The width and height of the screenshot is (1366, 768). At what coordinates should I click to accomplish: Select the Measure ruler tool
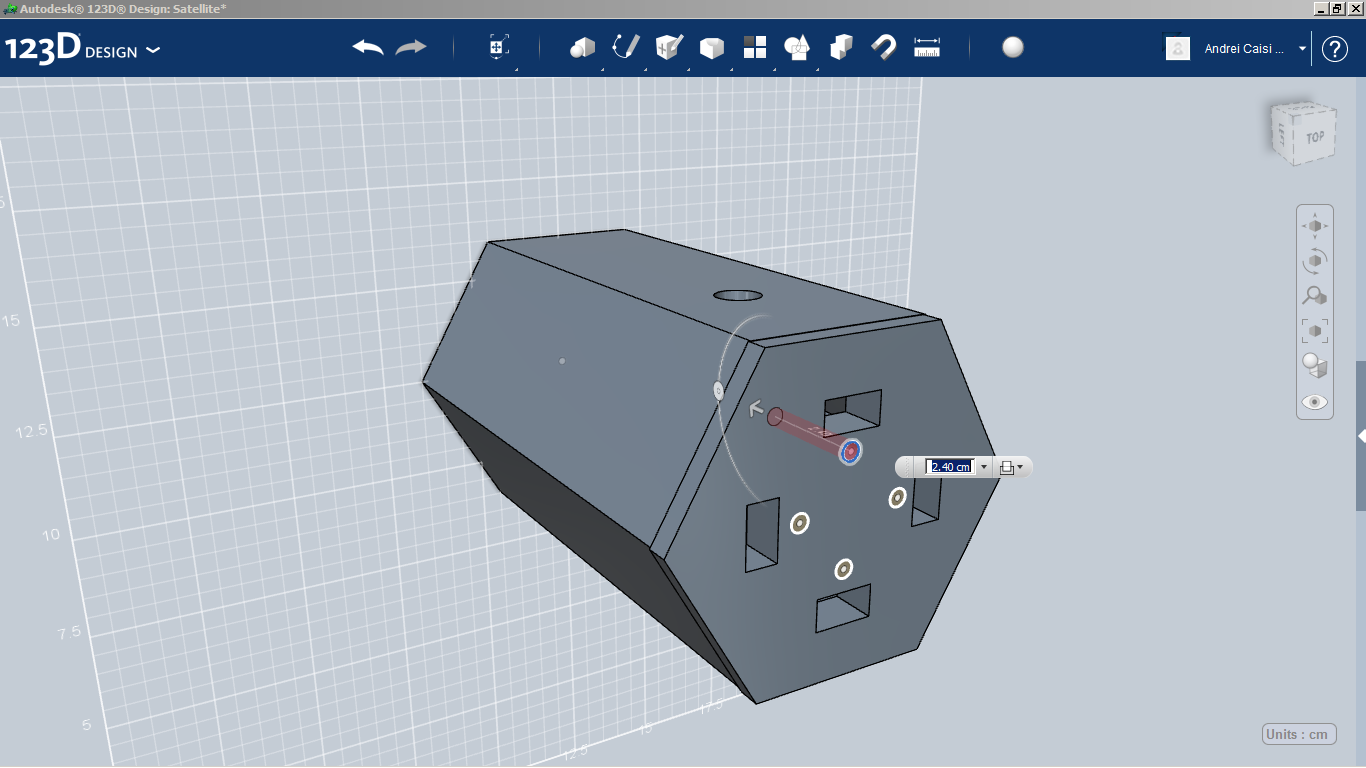(927, 47)
